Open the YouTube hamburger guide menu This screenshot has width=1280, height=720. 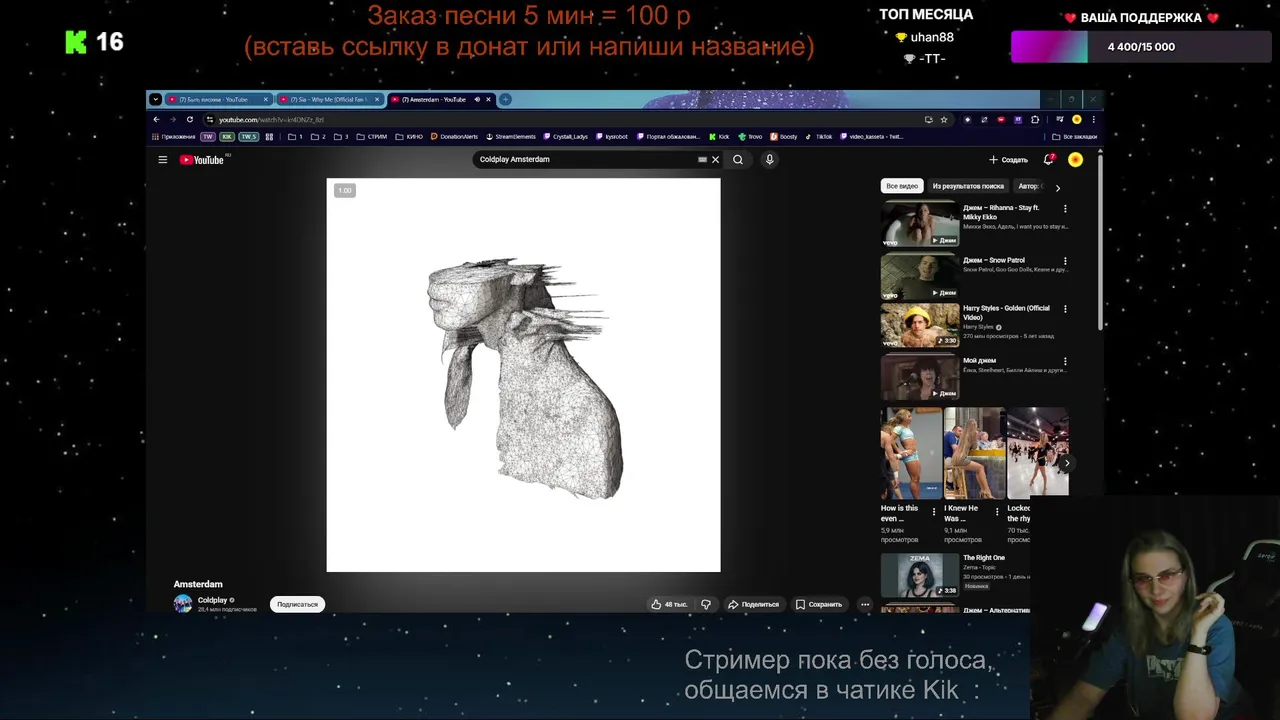(x=162, y=160)
